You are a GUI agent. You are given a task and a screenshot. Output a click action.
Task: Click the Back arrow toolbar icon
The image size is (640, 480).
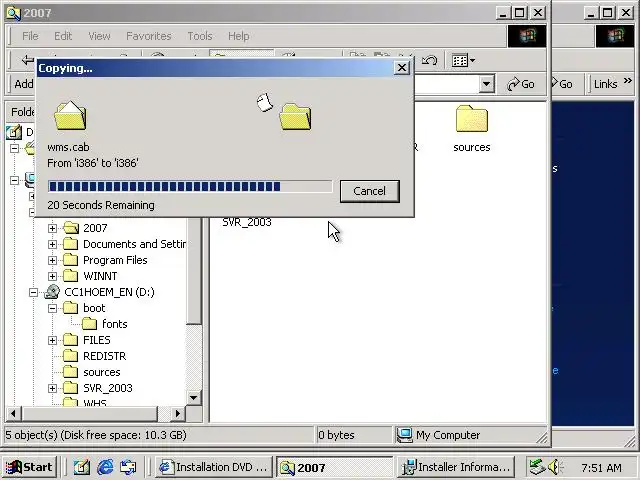coord(27,60)
